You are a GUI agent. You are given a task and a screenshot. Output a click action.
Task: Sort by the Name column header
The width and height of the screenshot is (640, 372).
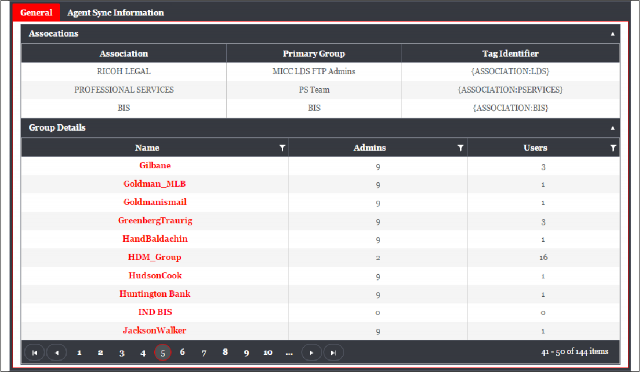[x=147, y=148]
